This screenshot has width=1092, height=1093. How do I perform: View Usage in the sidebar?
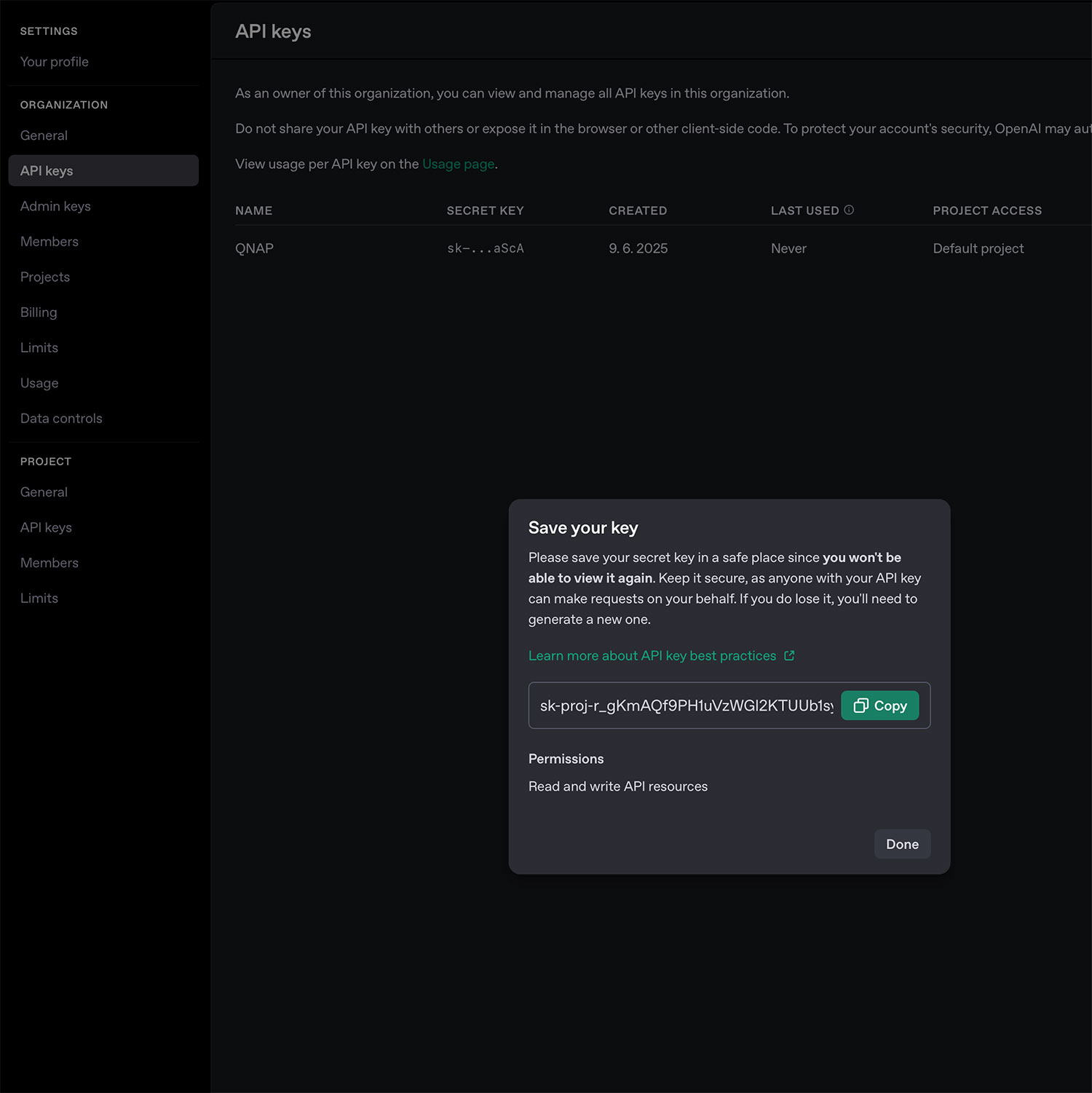(x=39, y=383)
